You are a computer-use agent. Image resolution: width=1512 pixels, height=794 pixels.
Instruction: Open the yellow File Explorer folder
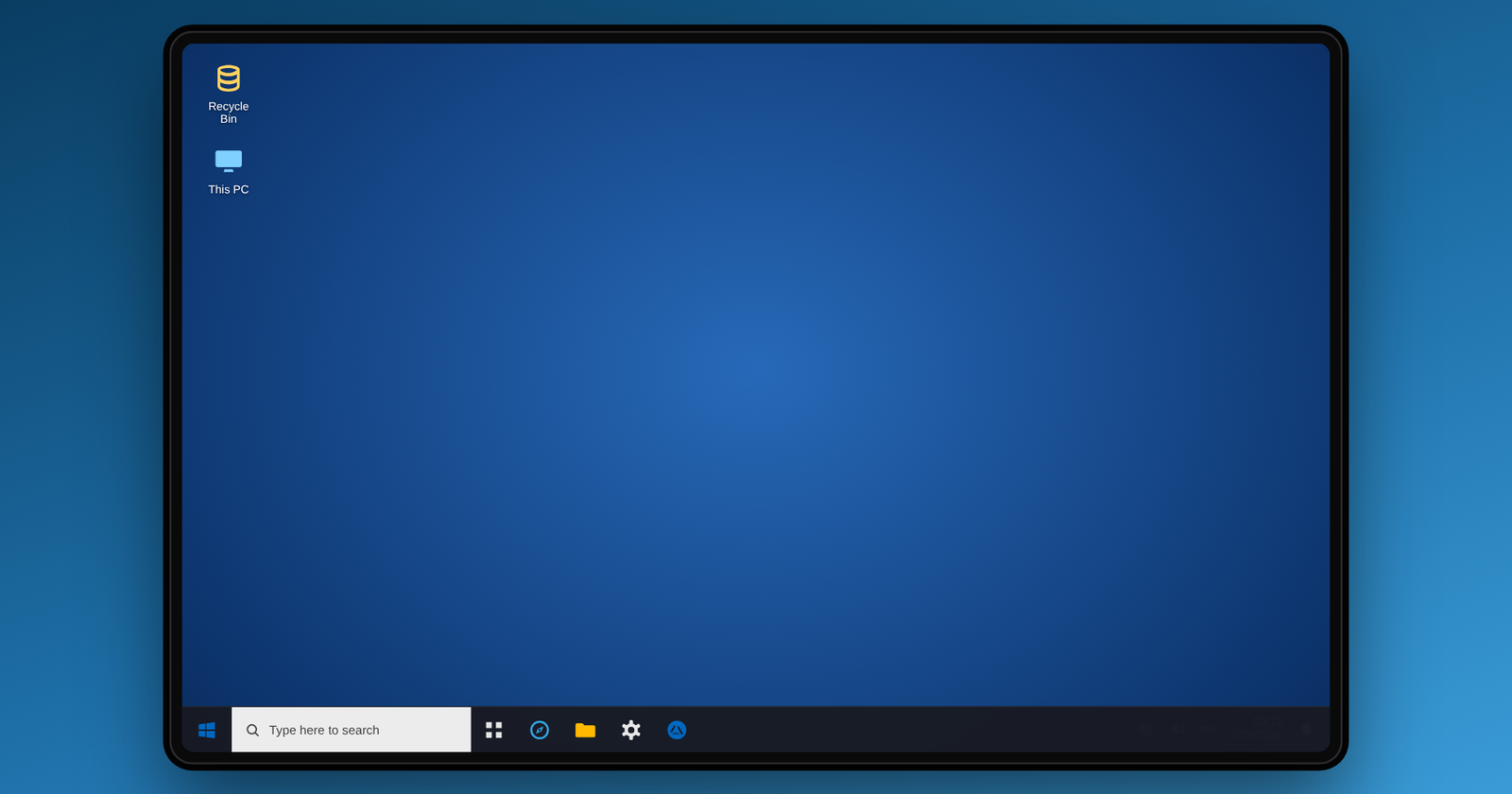(585, 730)
